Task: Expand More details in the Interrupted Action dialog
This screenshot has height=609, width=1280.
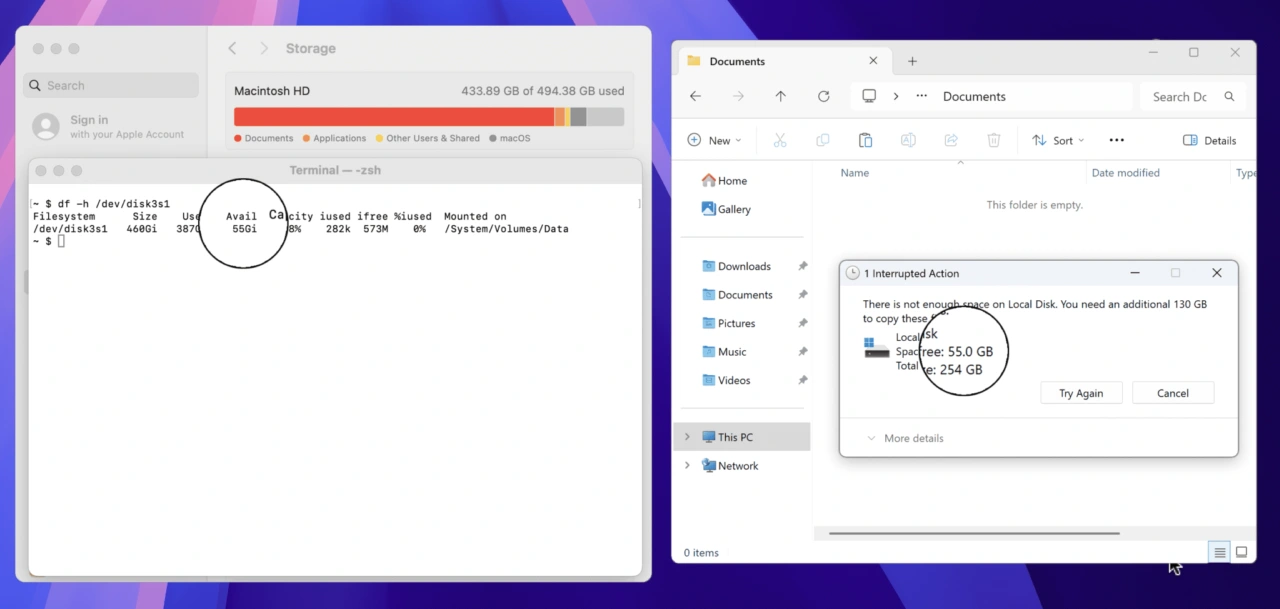Action: (904, 438)
